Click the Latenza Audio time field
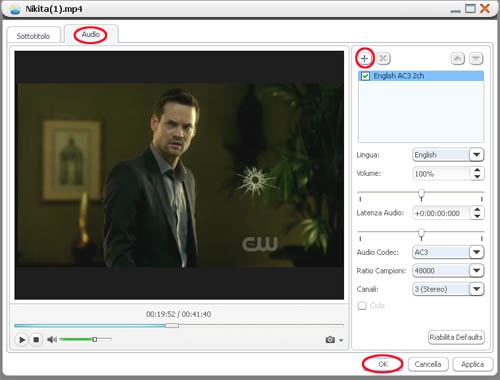The width and height of the screenshot is (500, 380). [x=442, y=213]
